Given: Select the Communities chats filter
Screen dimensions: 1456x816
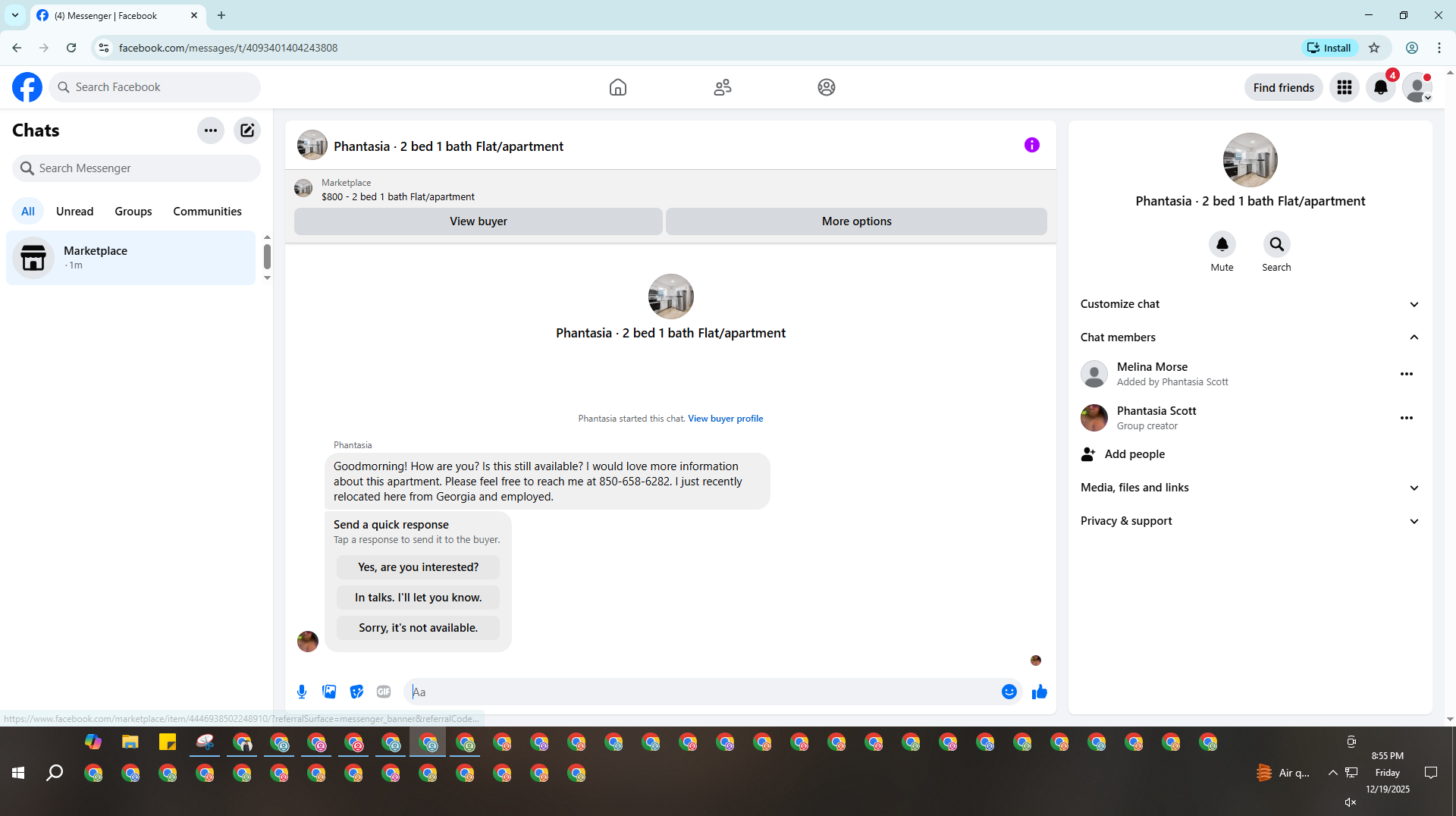Looking at the screenshot, I should coord(207,212).
